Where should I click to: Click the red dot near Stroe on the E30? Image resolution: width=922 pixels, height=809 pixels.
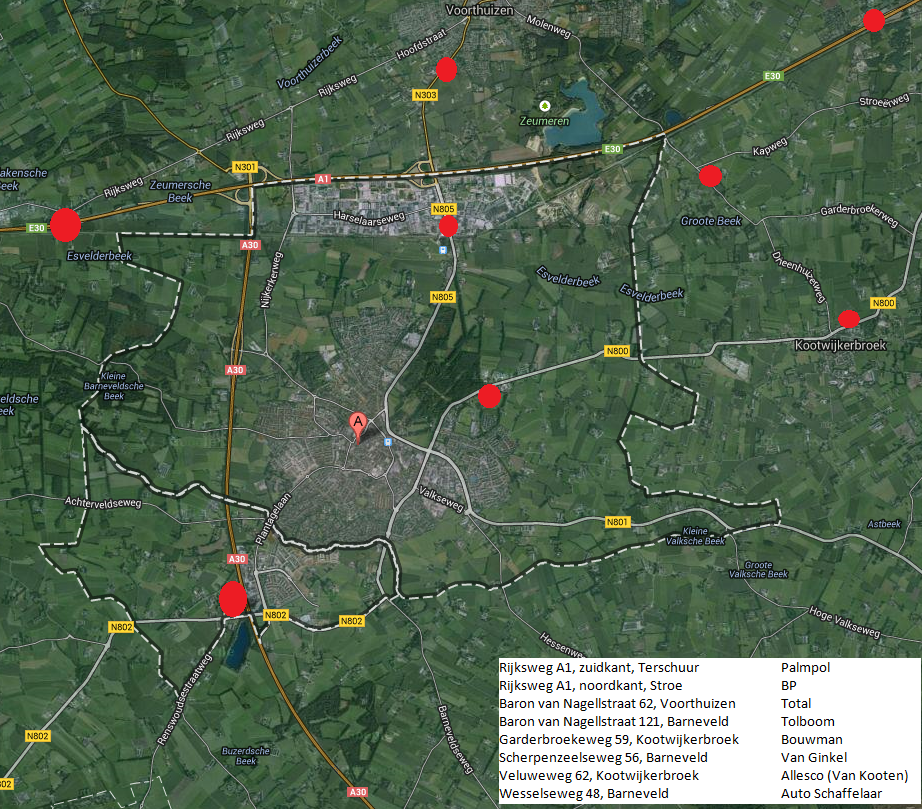point(874,21)
